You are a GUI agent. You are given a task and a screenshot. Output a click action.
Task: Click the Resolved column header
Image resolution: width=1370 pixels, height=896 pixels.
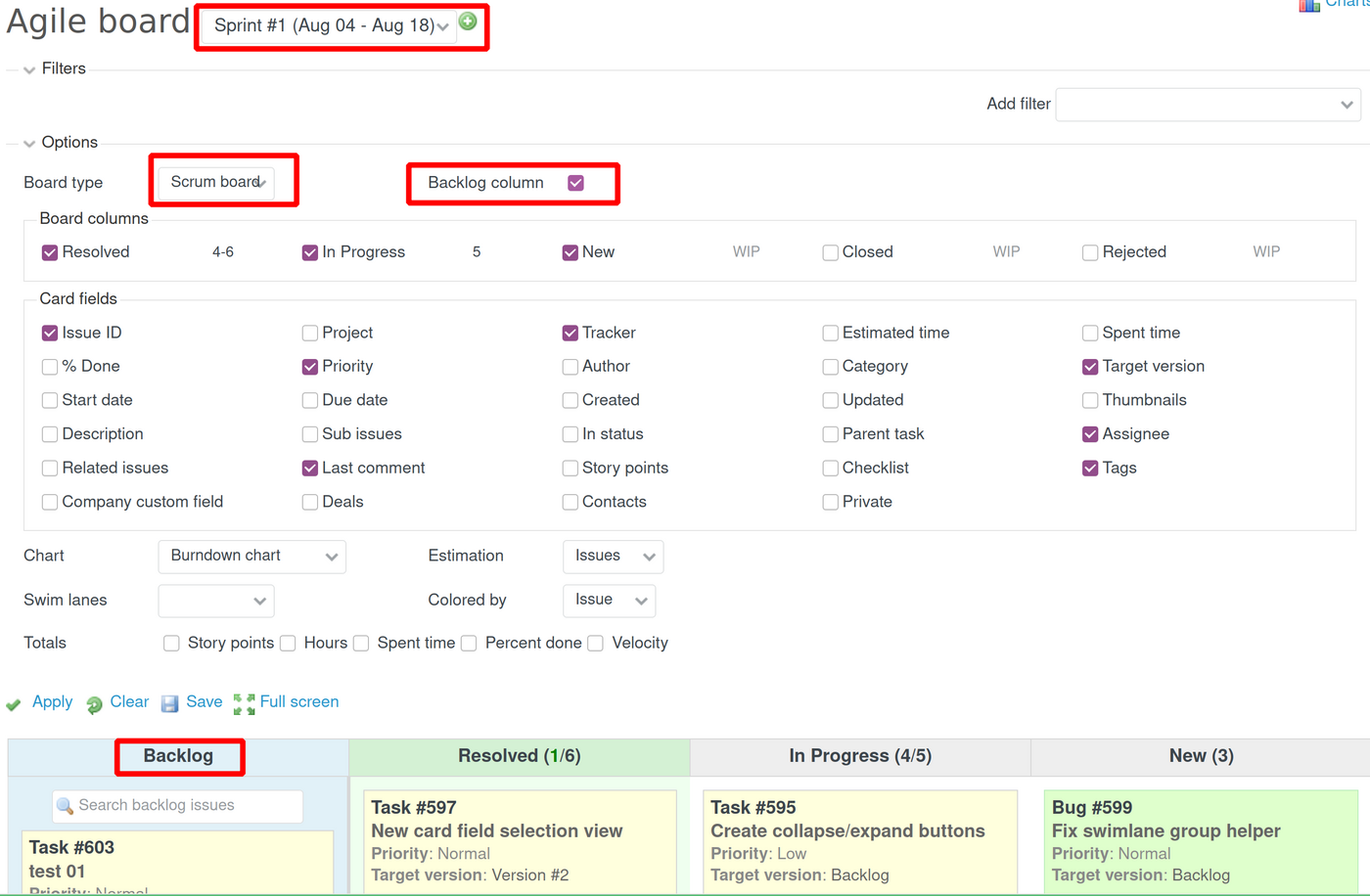(519, 756)
